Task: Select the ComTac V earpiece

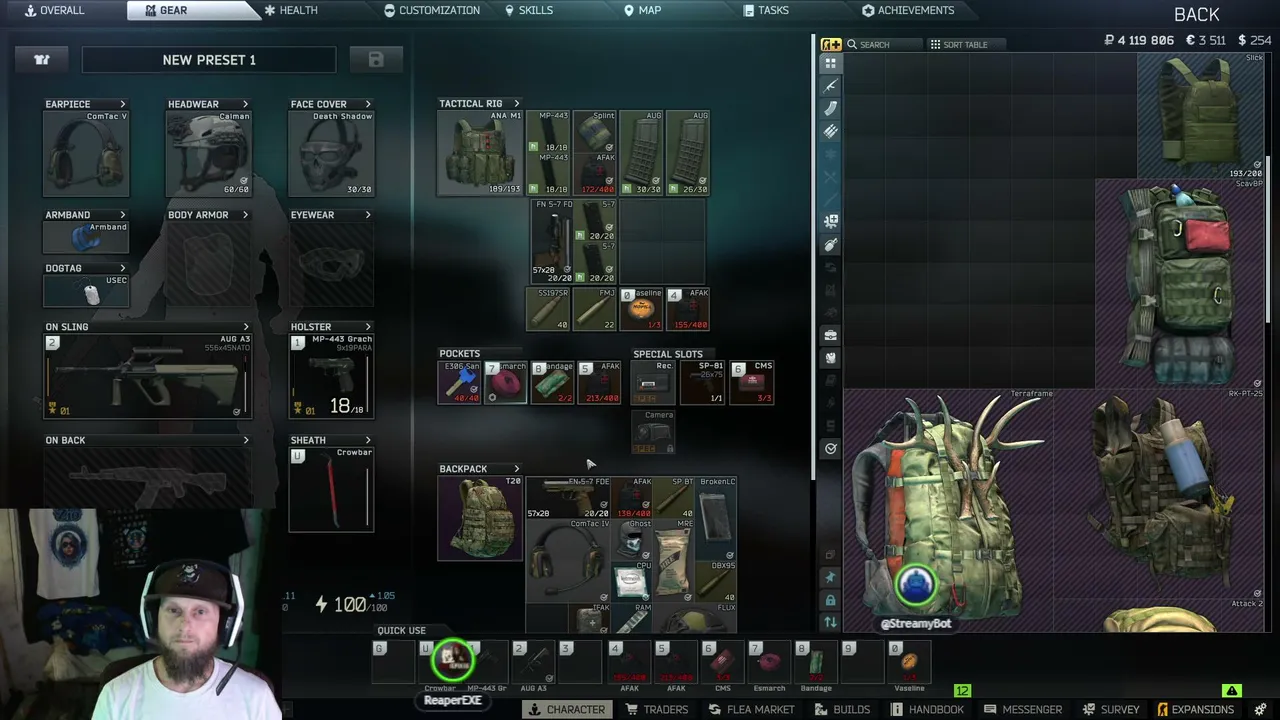Action: [86, 153]
